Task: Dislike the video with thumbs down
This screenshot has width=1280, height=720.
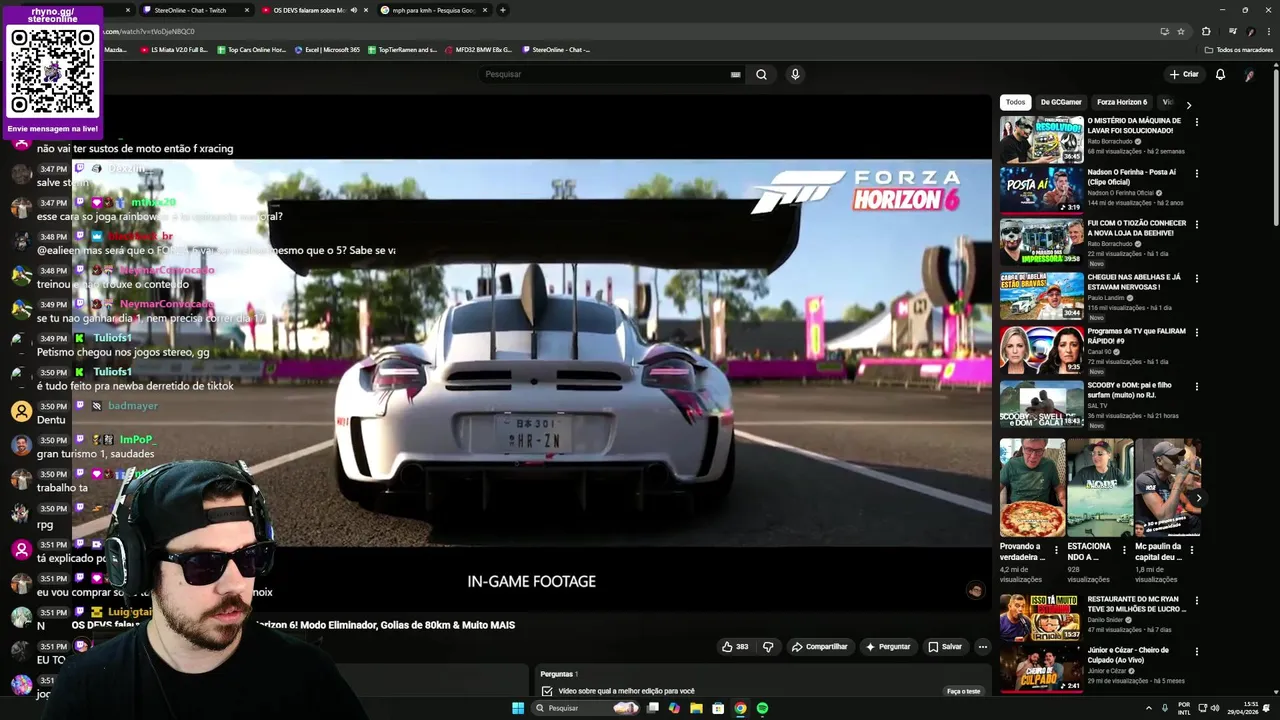Action: point(768,647)
